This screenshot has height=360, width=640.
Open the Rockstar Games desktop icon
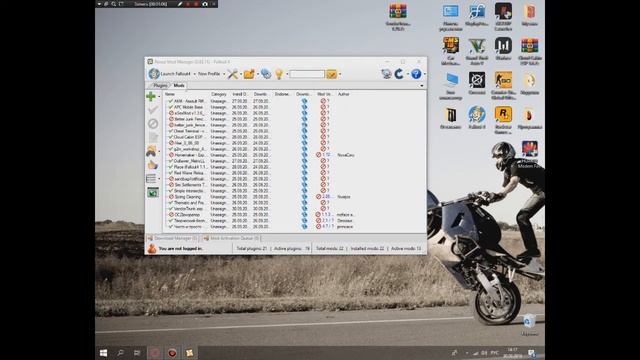(x=503, y=120)
